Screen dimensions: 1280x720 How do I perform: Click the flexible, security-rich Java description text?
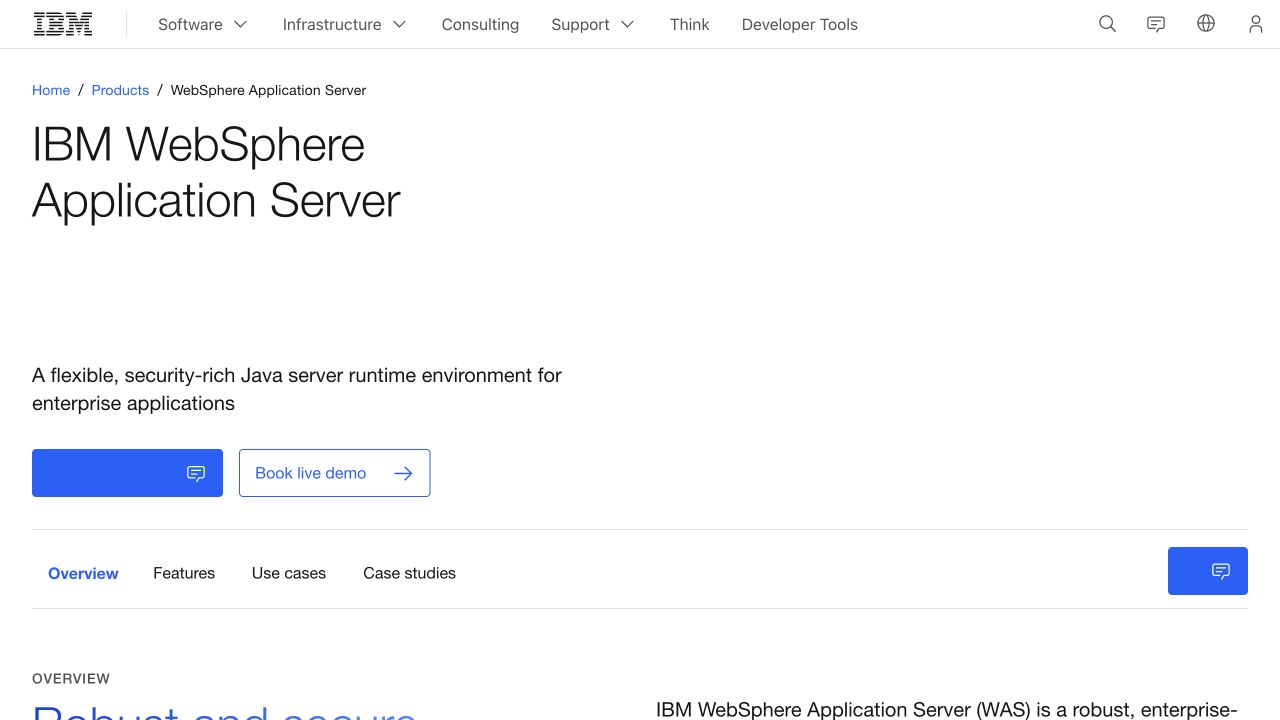click(x=297, y=389)
